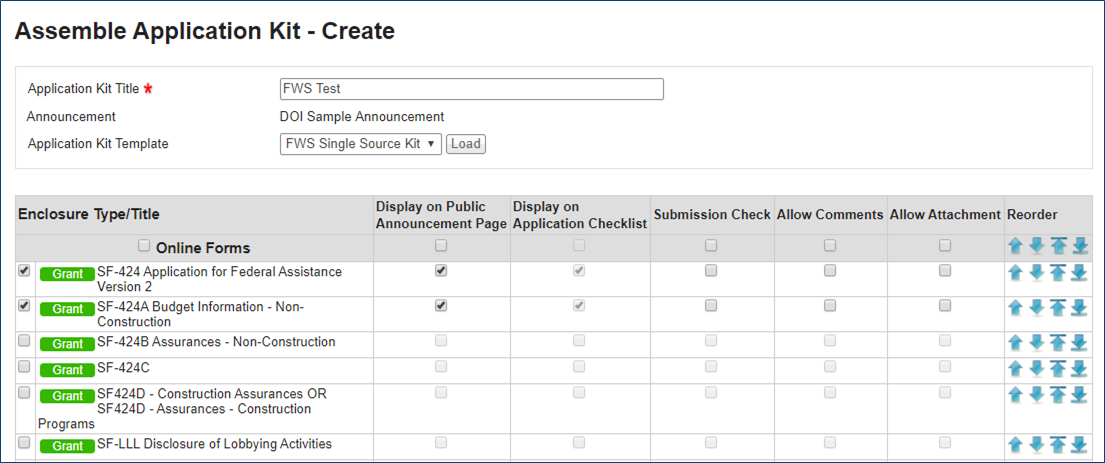Screen dimensions: 1105x463
Task: Move SF-424C row to bottom
Action: coord(1079,369)
